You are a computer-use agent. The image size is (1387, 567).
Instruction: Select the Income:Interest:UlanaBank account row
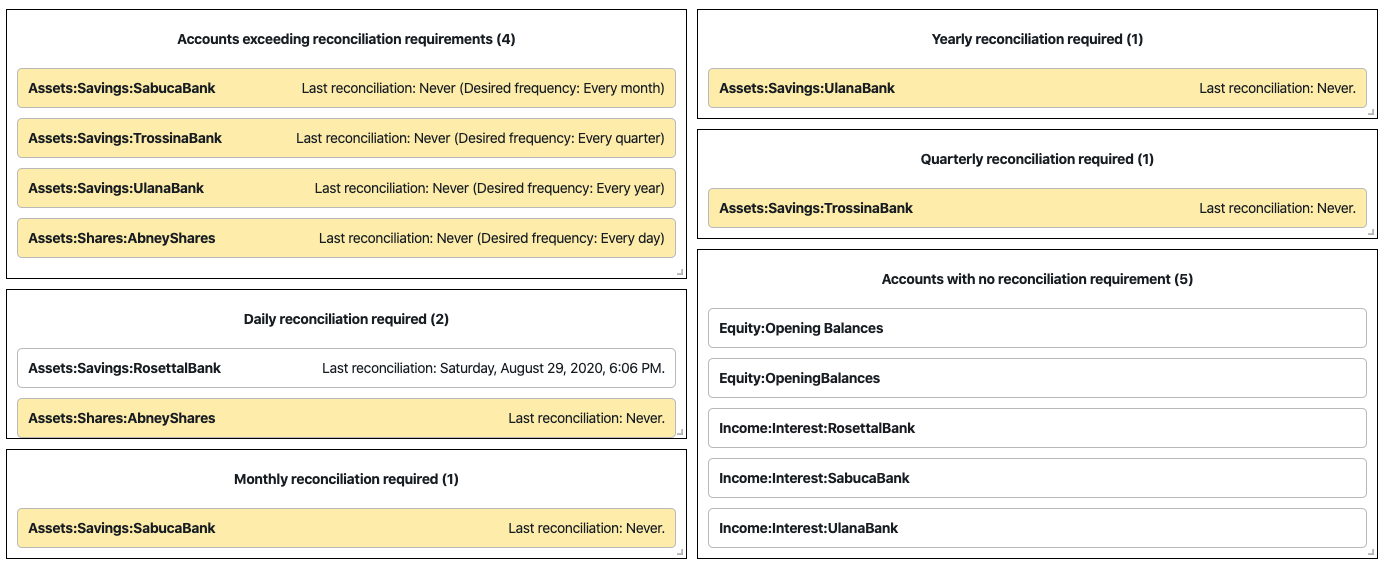1037,528
